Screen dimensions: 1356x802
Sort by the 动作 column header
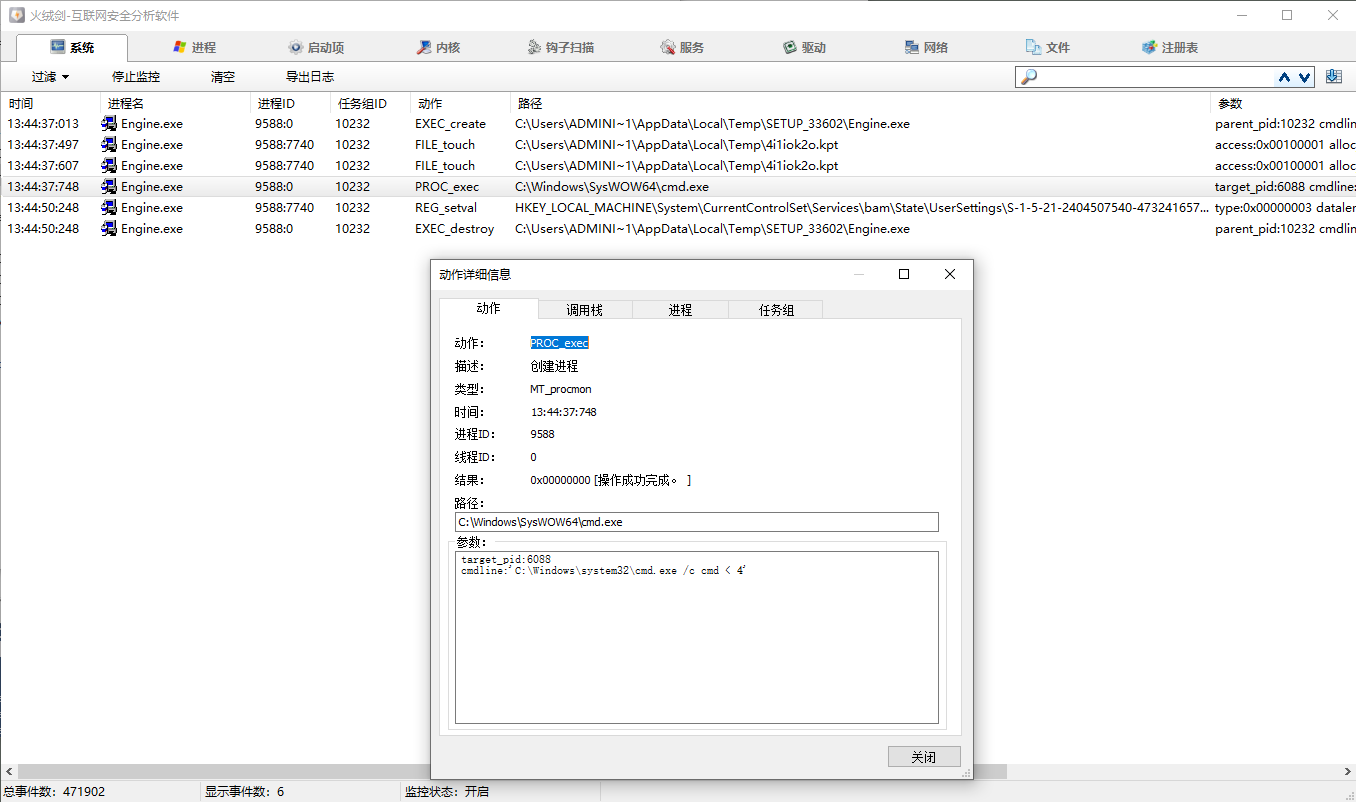(430, 103)
